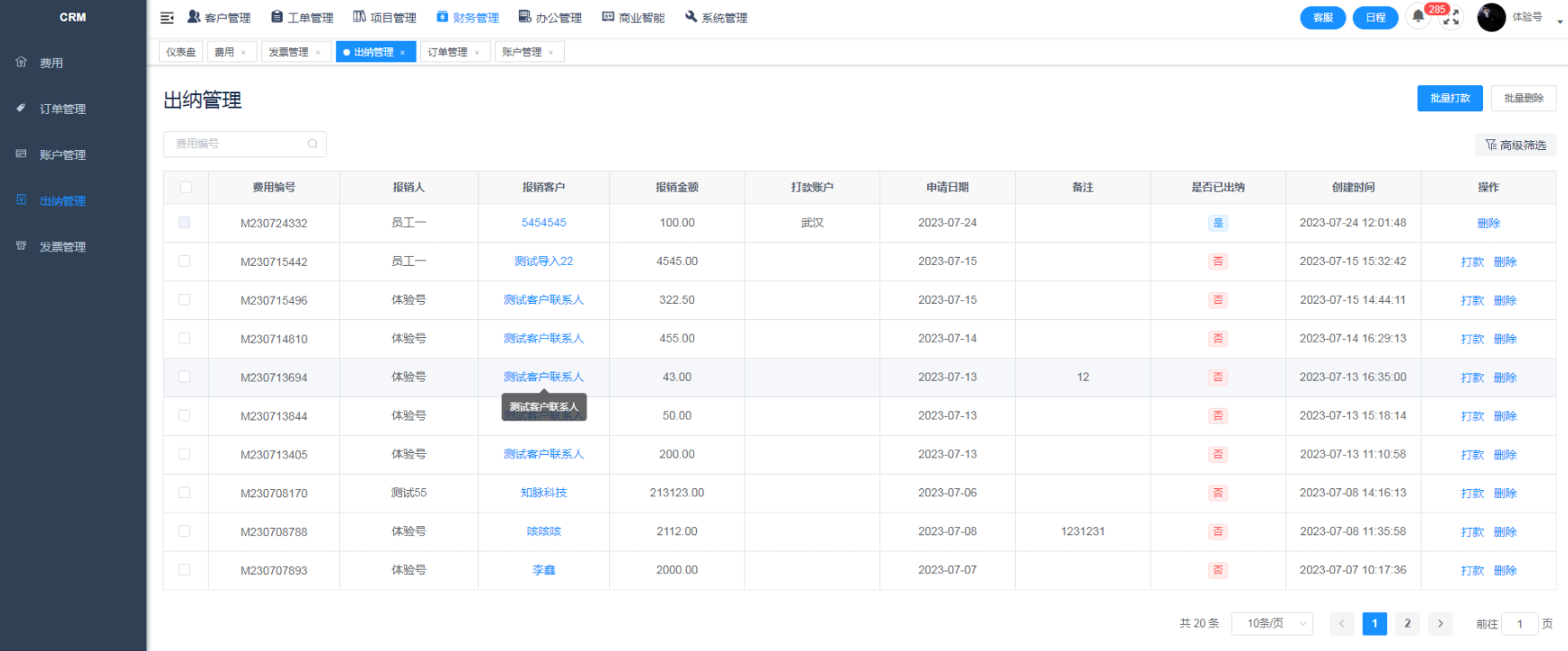Close the 账户管理 tab
1568x651 pixels.
[x=551, y=52]
